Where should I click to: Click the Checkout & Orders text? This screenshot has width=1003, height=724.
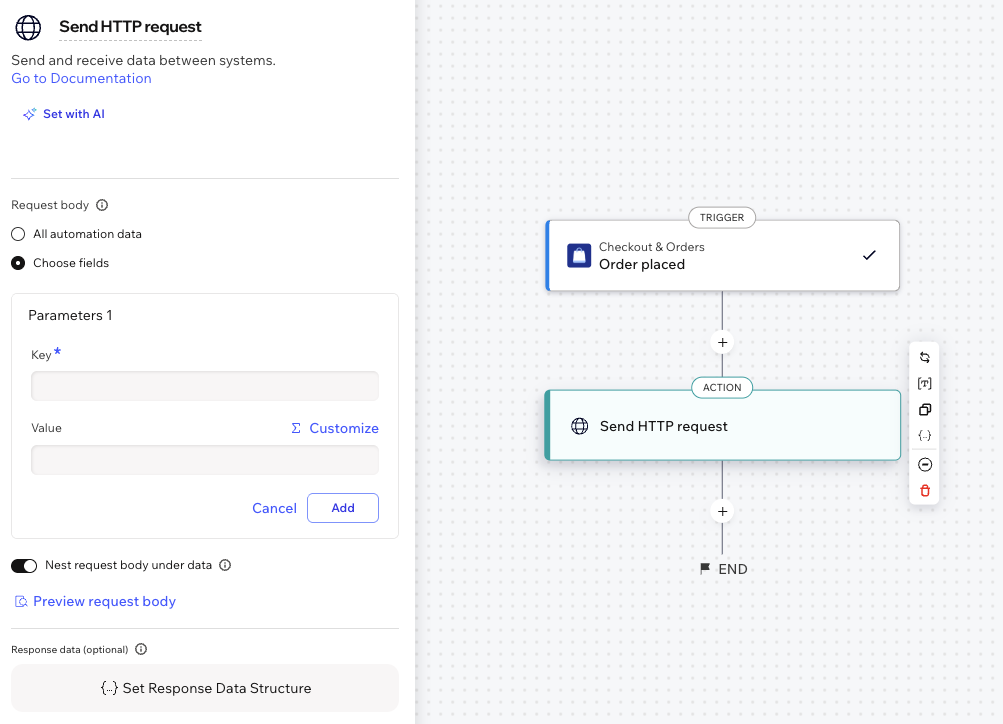tap(651, 247)
